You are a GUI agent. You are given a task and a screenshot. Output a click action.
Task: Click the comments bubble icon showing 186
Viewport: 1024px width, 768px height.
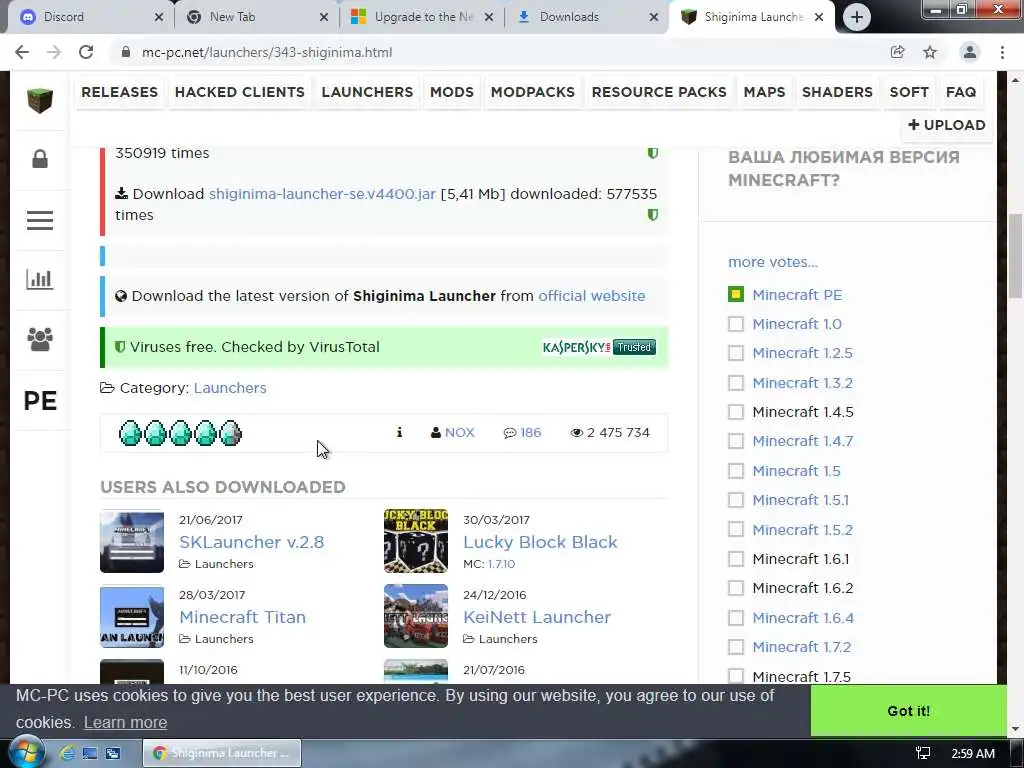click(x=509, y=433)
